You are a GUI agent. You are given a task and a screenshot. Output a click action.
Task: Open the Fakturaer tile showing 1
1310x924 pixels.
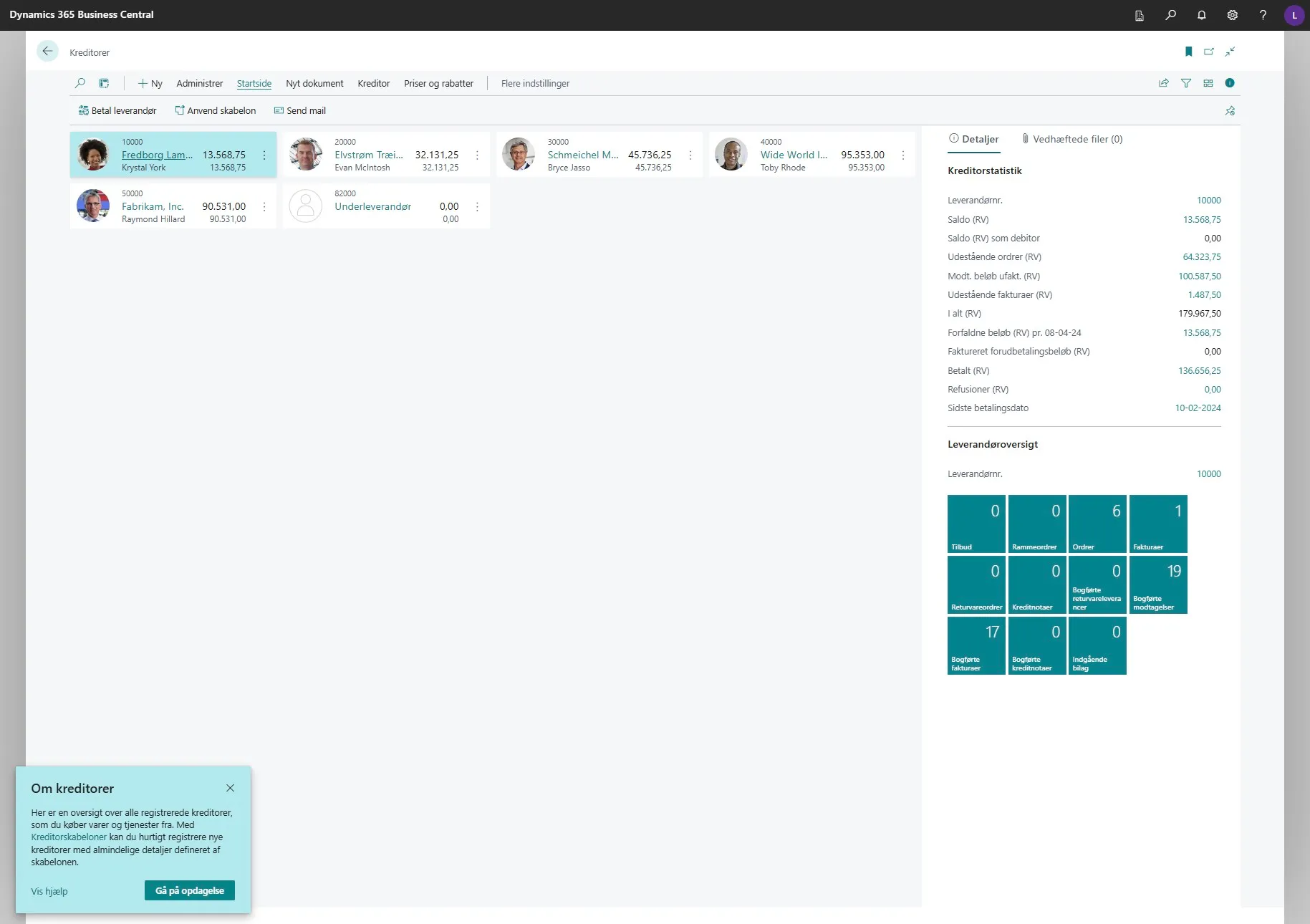[1158, 524]
